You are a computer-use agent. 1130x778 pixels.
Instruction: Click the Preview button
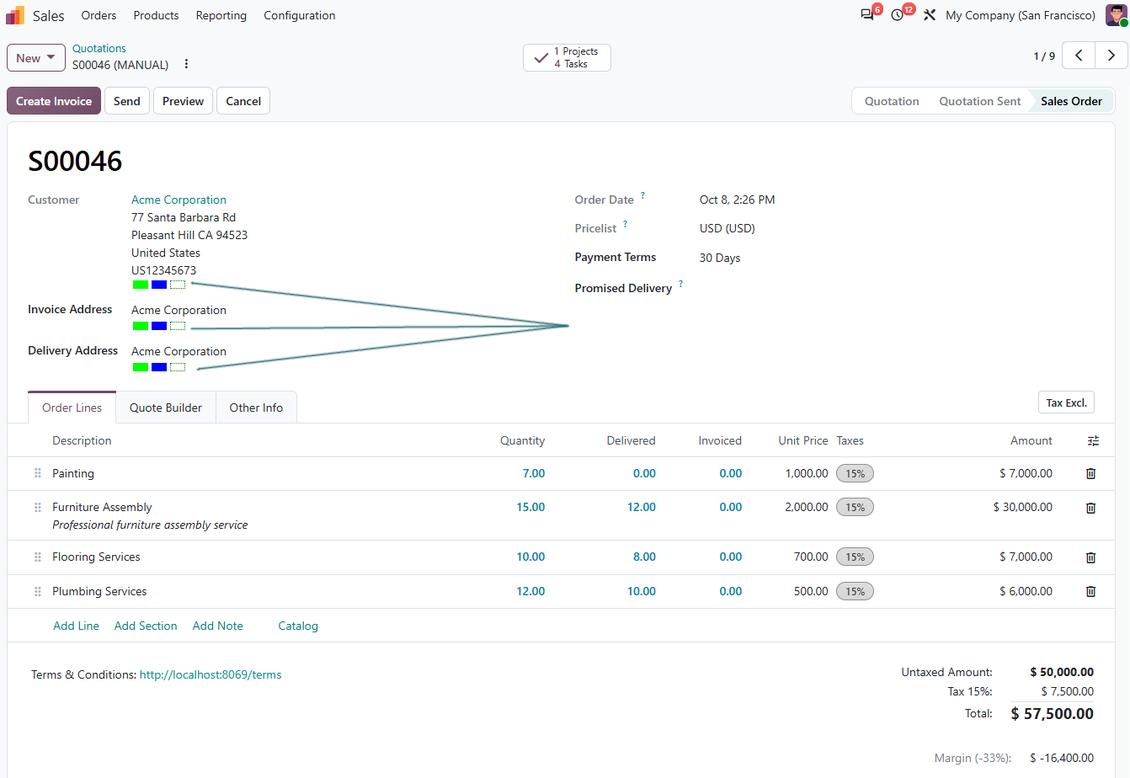tap(183, 101)
